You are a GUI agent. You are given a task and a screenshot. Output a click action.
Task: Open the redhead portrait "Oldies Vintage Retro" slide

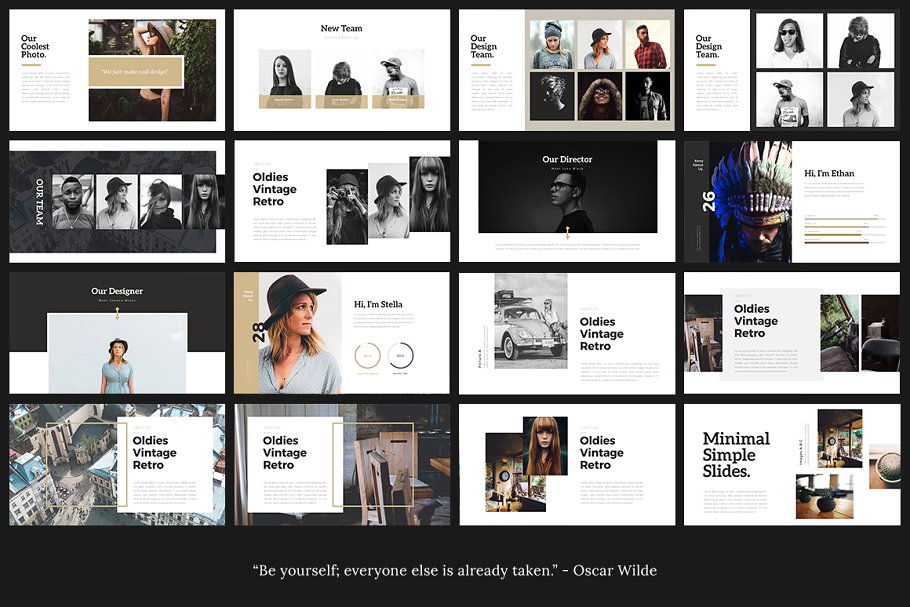567,463
